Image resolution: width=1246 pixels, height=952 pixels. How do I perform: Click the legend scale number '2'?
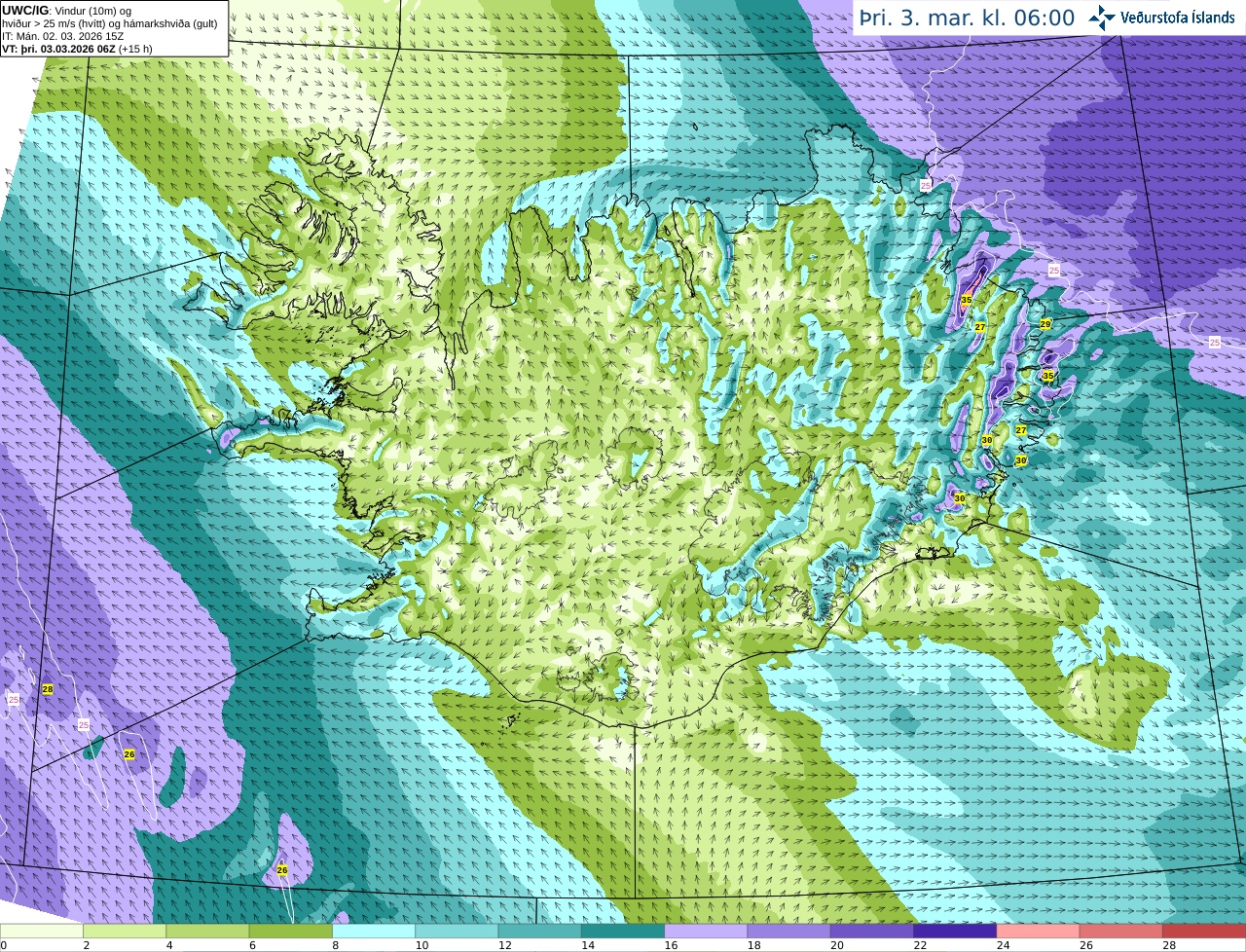[x=86, y=945]
